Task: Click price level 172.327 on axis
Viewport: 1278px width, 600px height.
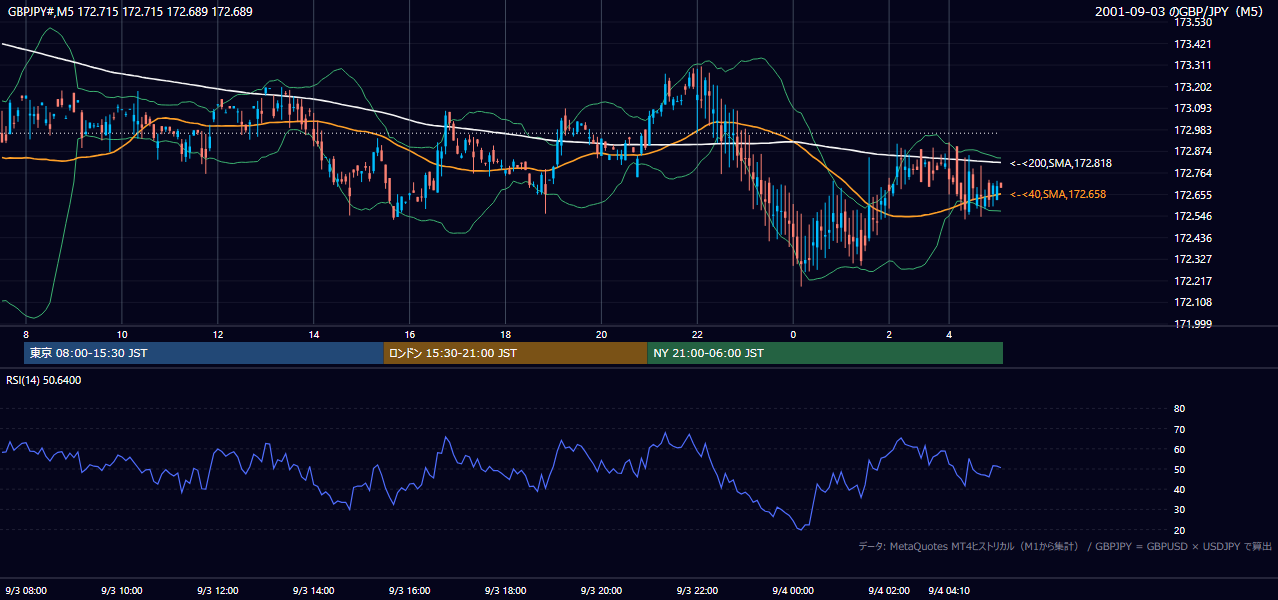Action: pyautogui.click(x=1192, y=259)
